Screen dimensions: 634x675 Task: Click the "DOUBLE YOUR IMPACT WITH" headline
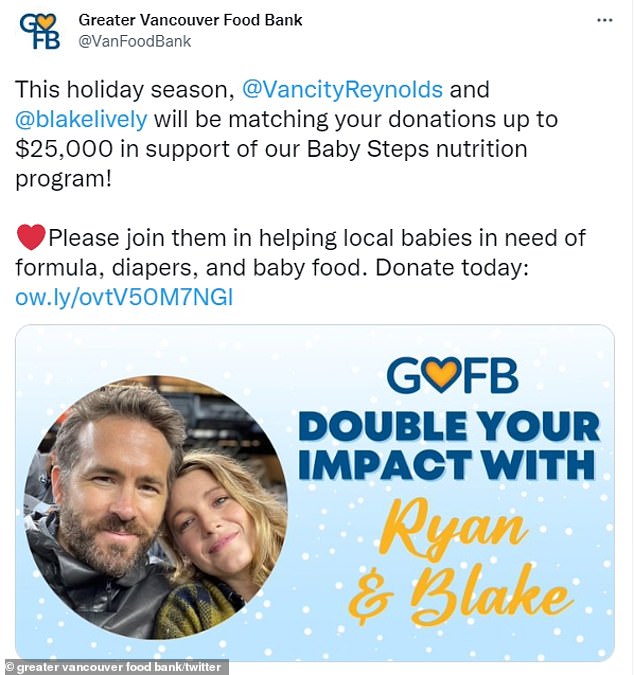(x=449, y=445)
